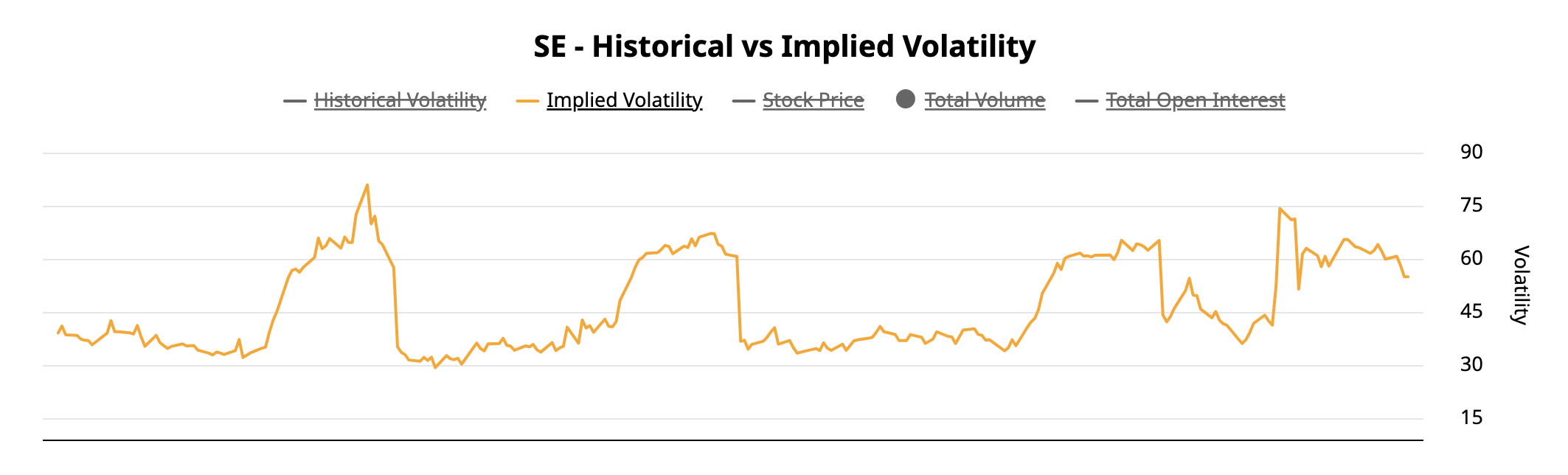The height and width of the screenshot is (475, 1568).
Task: Click the highest peak of the implied volatility line
Action: pos(367,185)
